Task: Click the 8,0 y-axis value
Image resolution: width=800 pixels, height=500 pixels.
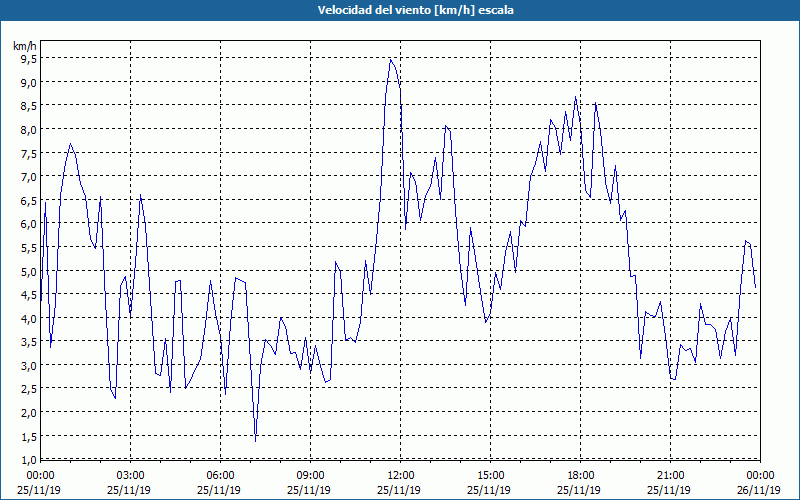Action: click(29, 130)
